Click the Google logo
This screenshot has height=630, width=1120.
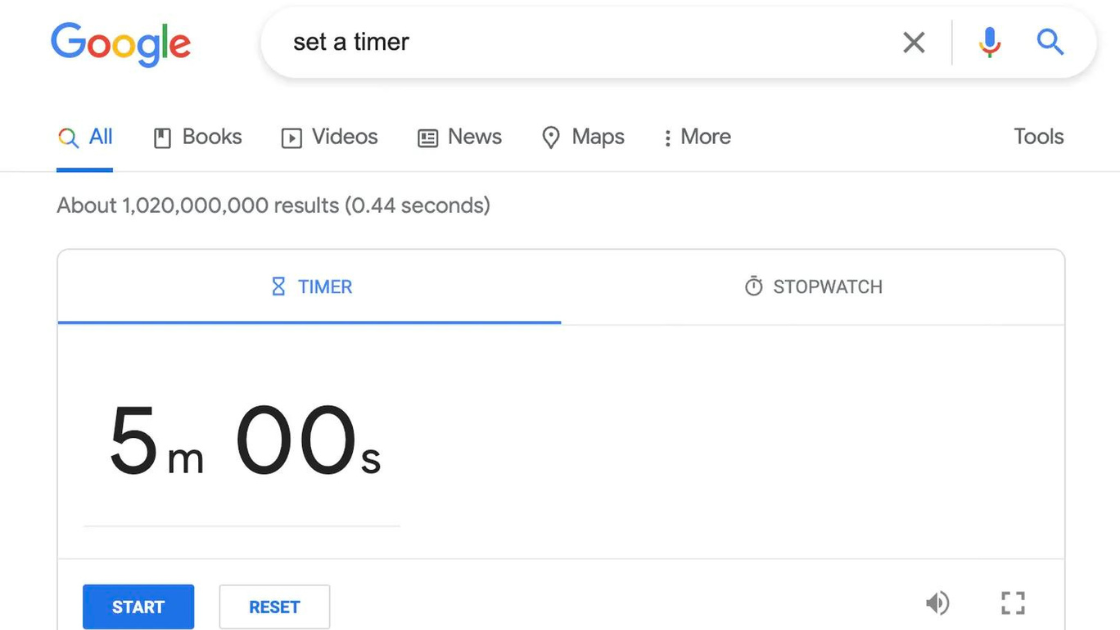pos(121,44)
